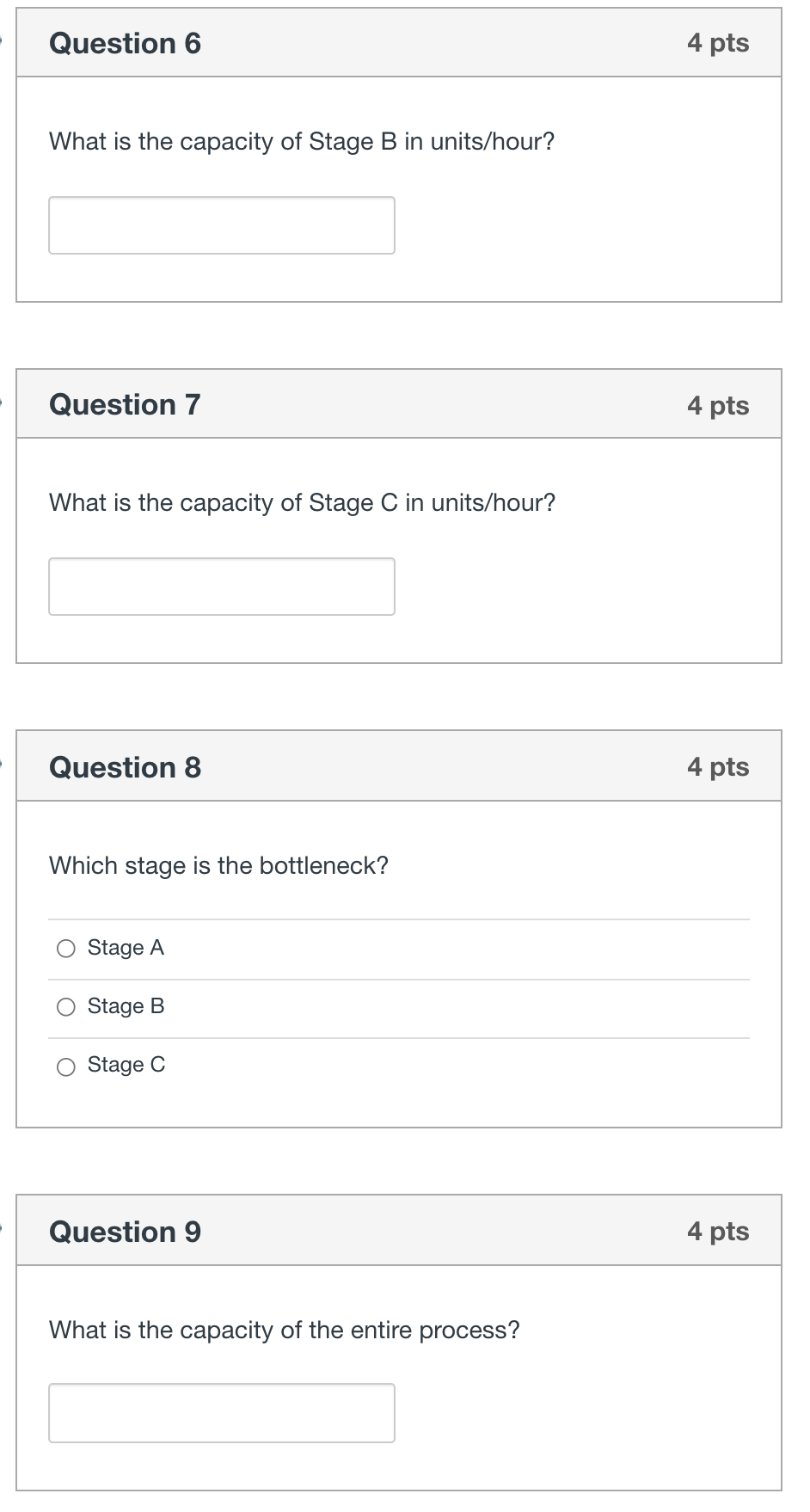The height and width of the screenshot is (1512, 810).
Task: Choose the Stage B radio circle
Action: tap(66, 1007)
